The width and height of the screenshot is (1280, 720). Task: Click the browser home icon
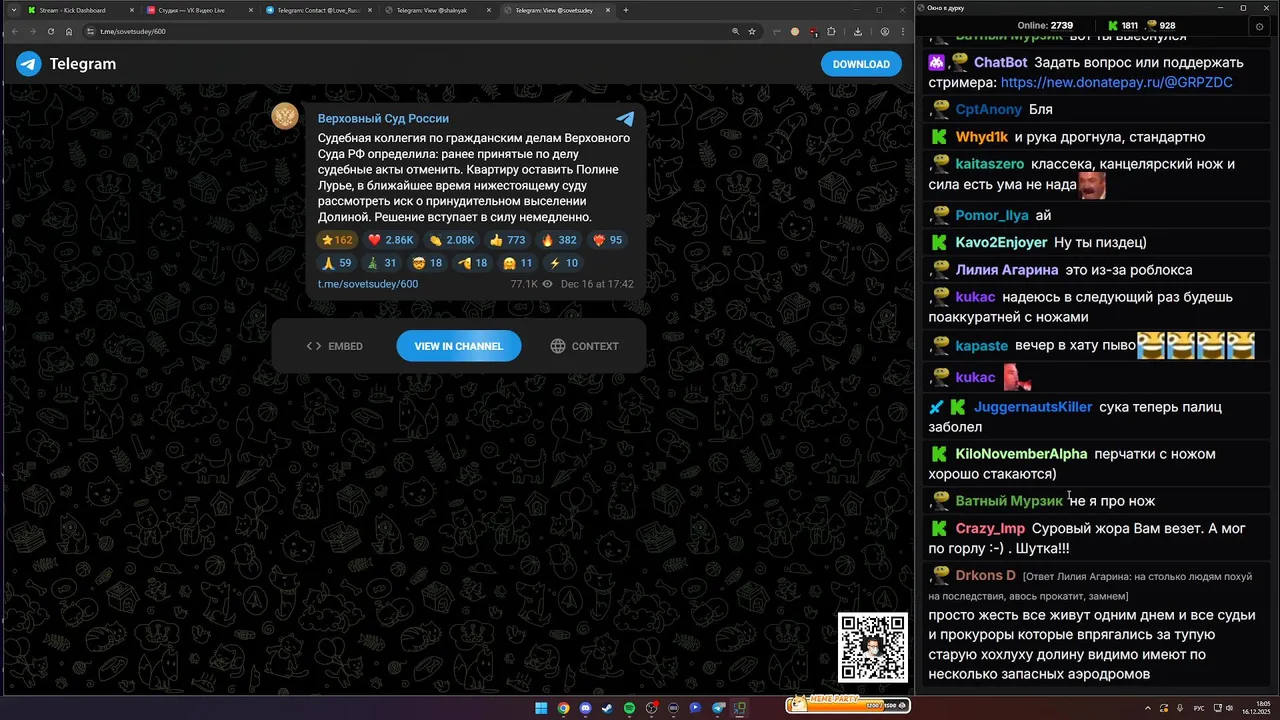69,31
